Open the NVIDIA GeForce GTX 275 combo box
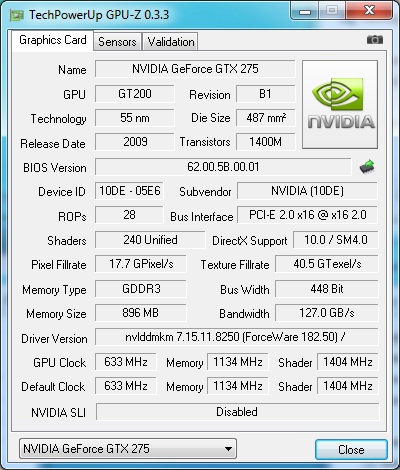 point(128,449)
